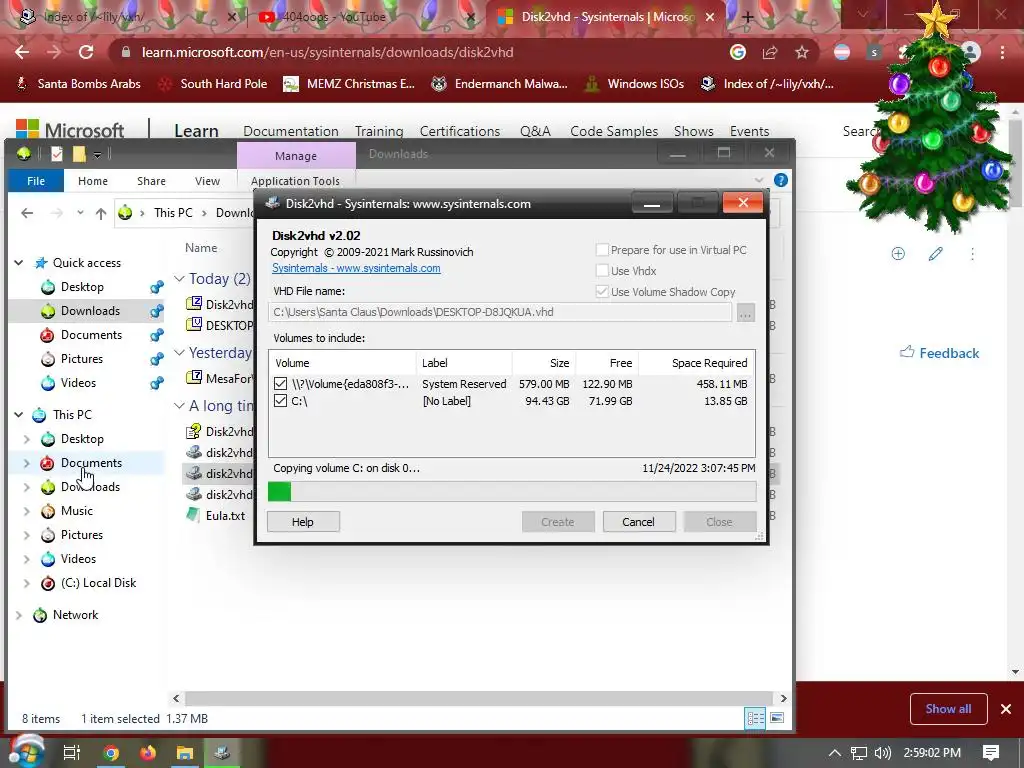This screenshot has height=768, width=1024.
Task: Click the add circle icon on Learn page
Action: 898,253
